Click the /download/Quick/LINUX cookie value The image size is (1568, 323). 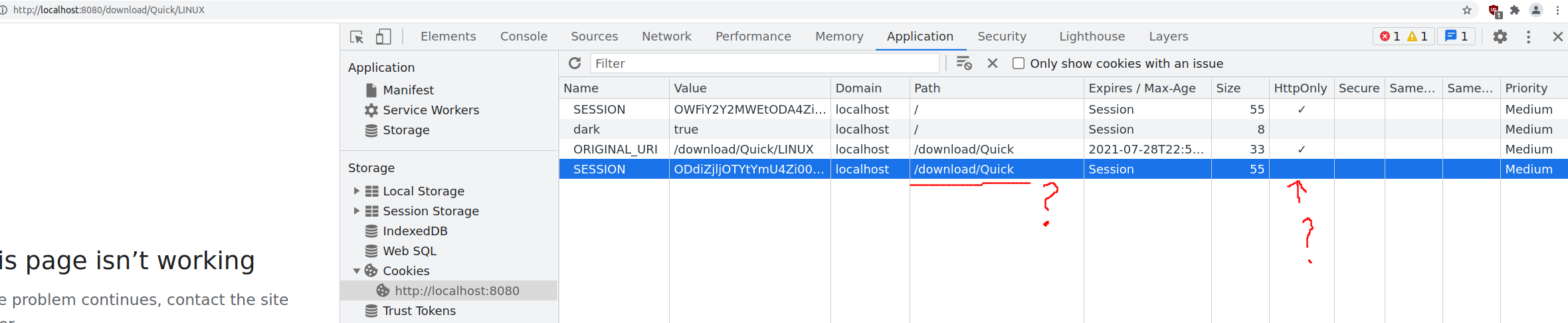point(743,149)
